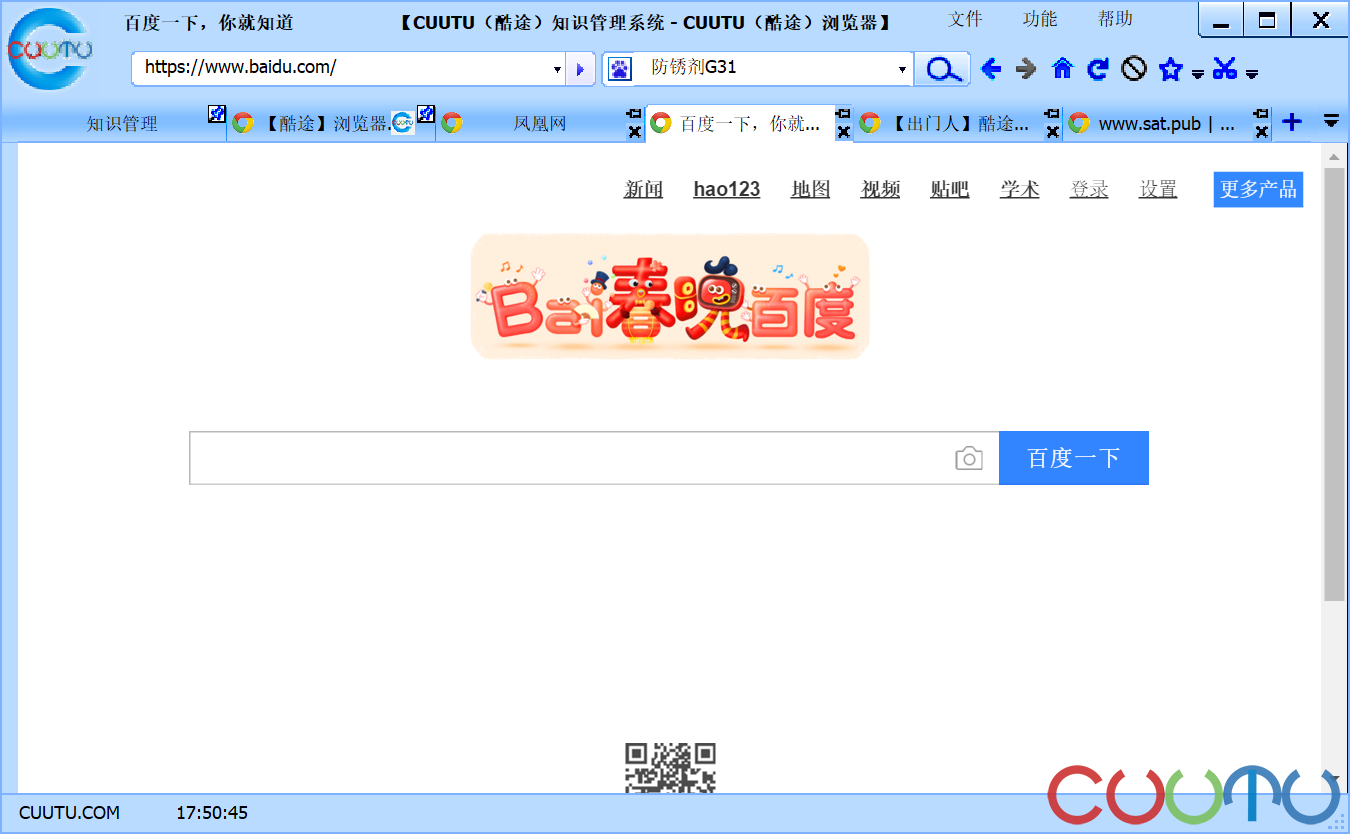
Task: Go back with the blue left arrow
Action: click(991, 68)
